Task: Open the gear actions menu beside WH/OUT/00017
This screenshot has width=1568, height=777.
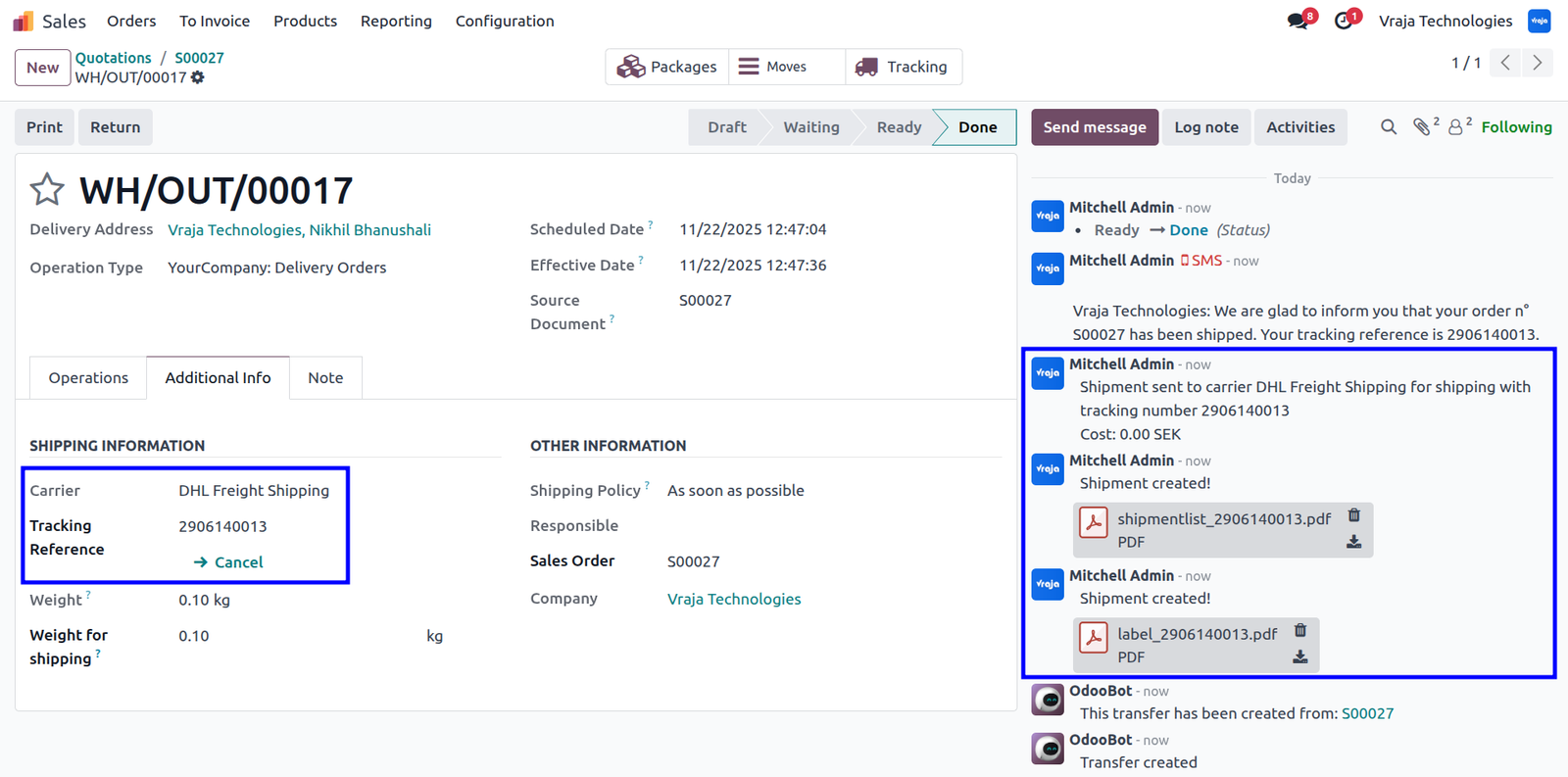Action: pyautogui.click(x=198, y=77)
